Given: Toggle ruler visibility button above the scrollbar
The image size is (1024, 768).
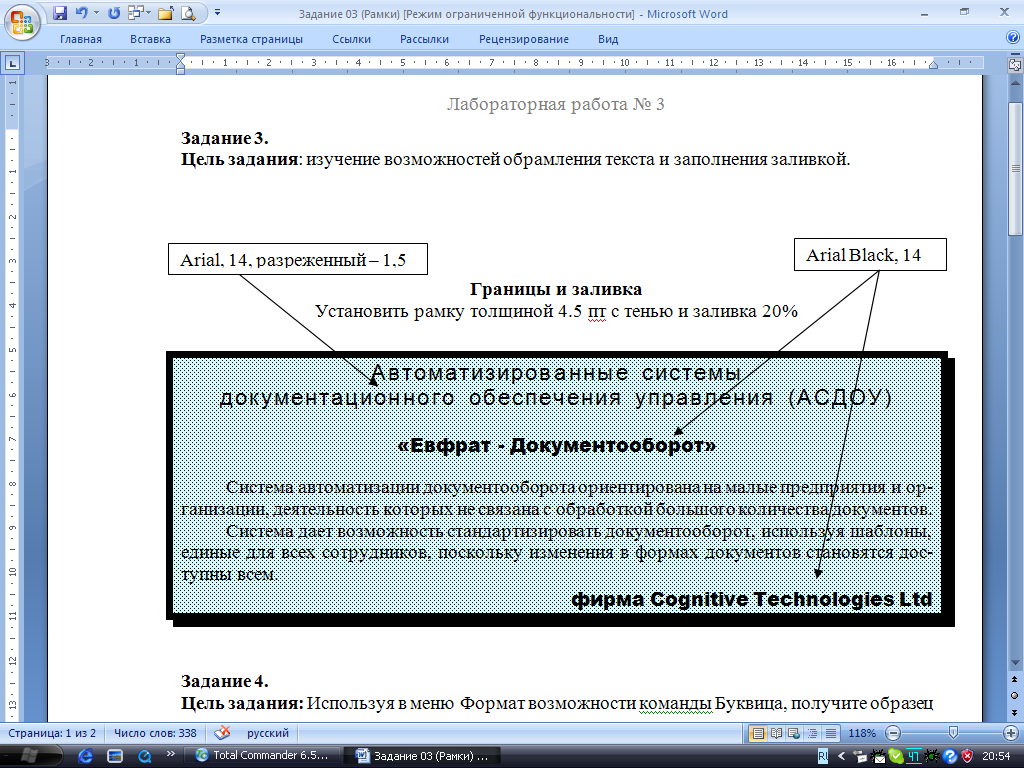Looking at the screenshot, I should click(1015, 65).
